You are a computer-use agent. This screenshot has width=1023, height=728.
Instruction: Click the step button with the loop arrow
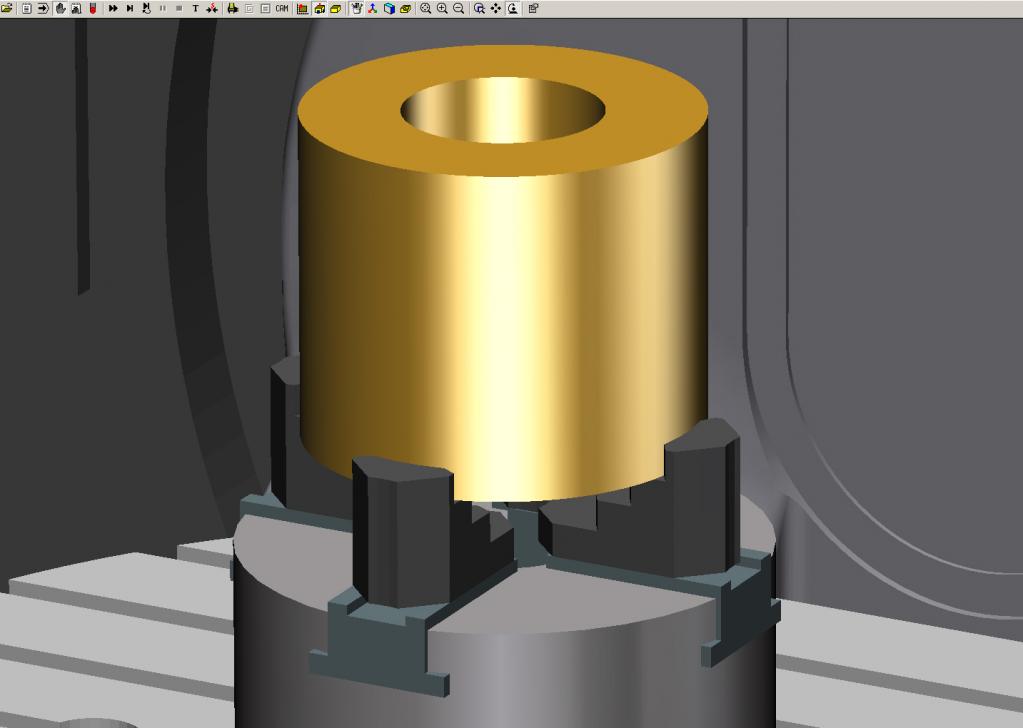coord(146,8)
